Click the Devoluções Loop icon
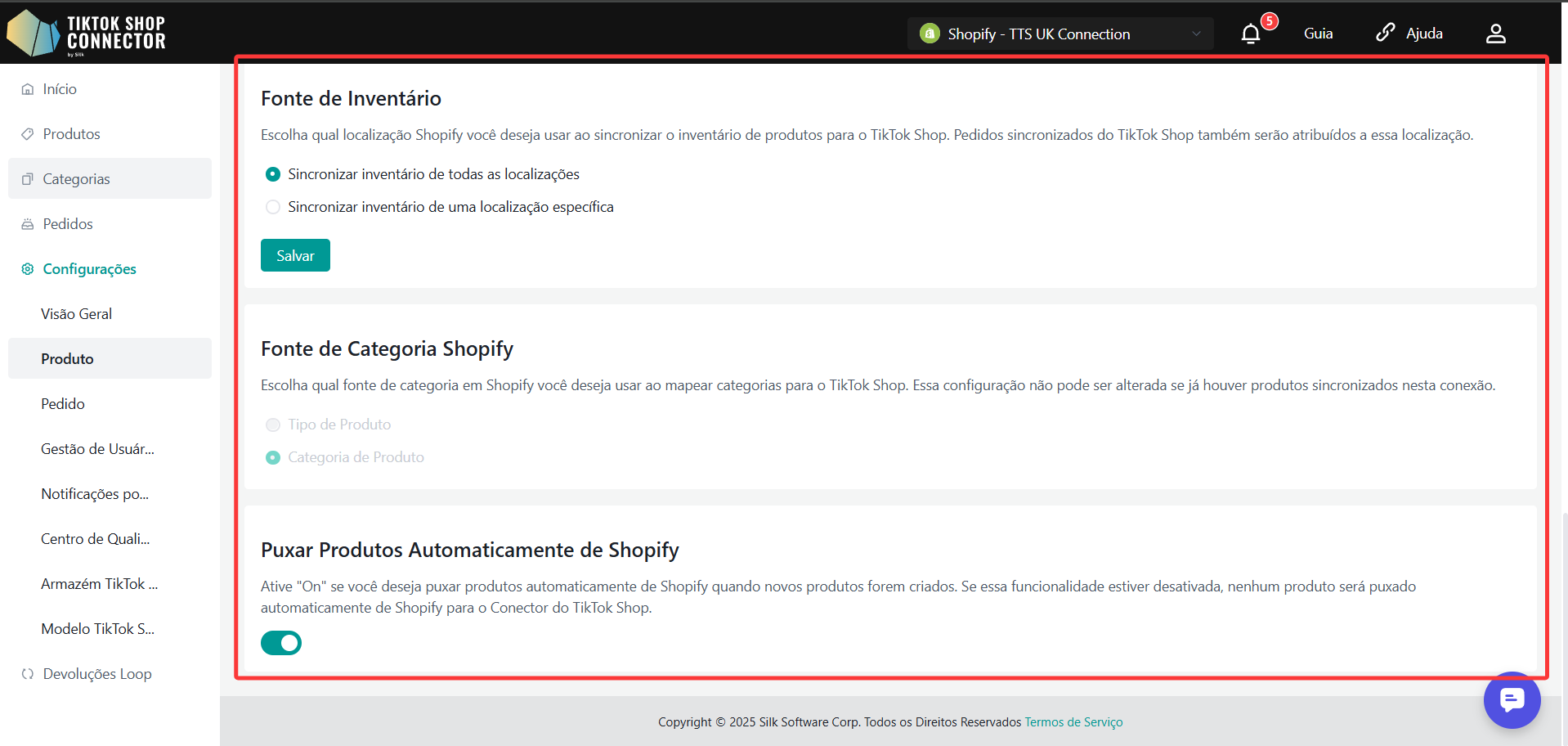Screen dimensions: 1568x746 tap(28, 674)
